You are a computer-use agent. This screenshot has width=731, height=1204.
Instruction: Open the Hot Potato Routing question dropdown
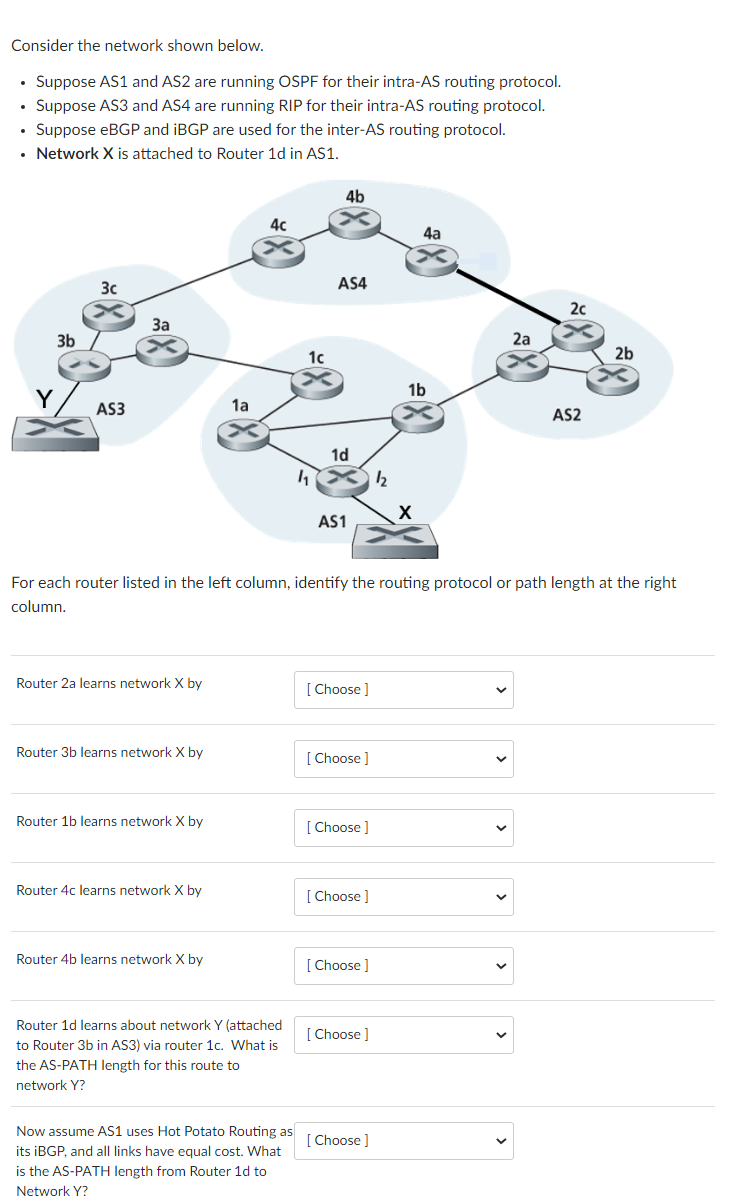click(x=403, y=1140)
